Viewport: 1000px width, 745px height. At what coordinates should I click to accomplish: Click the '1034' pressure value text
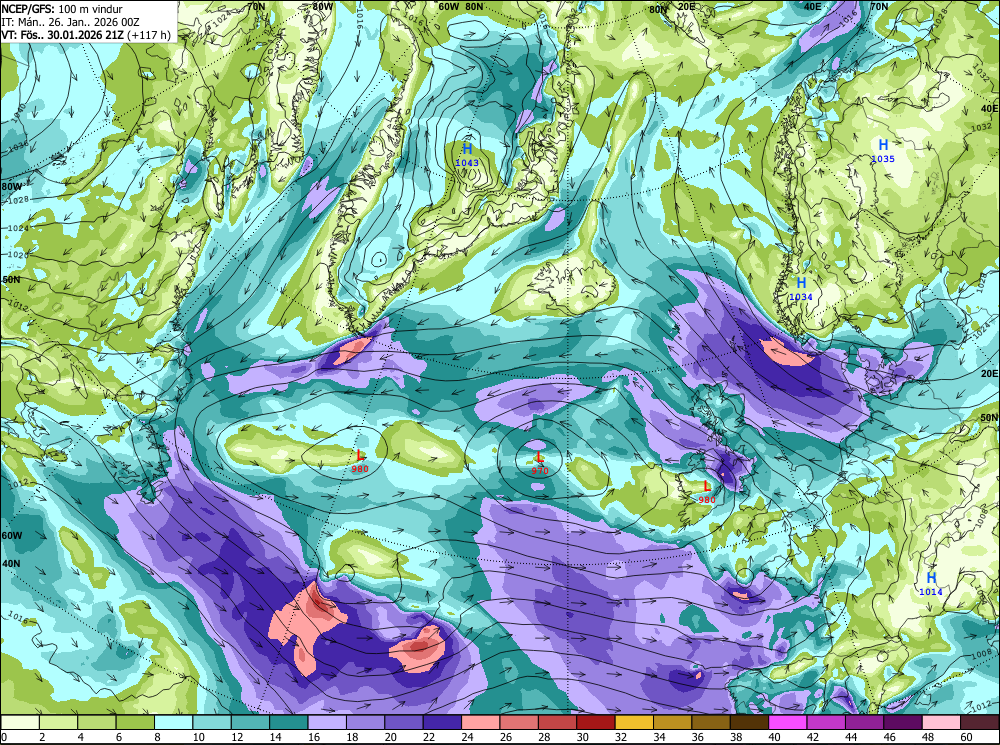pos(801,297)
